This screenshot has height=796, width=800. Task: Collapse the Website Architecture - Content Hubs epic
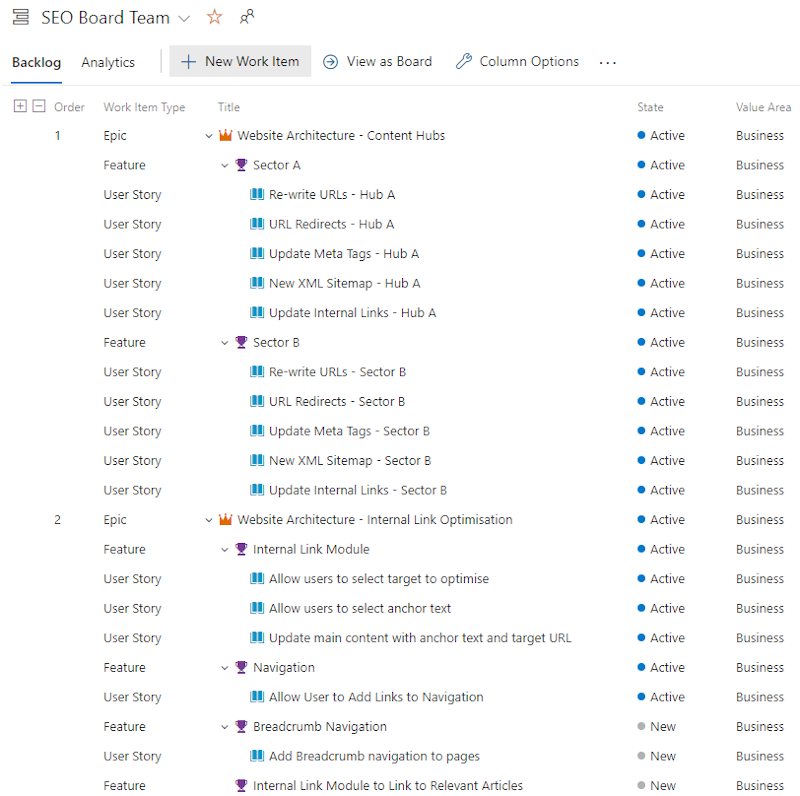point(209,136)
